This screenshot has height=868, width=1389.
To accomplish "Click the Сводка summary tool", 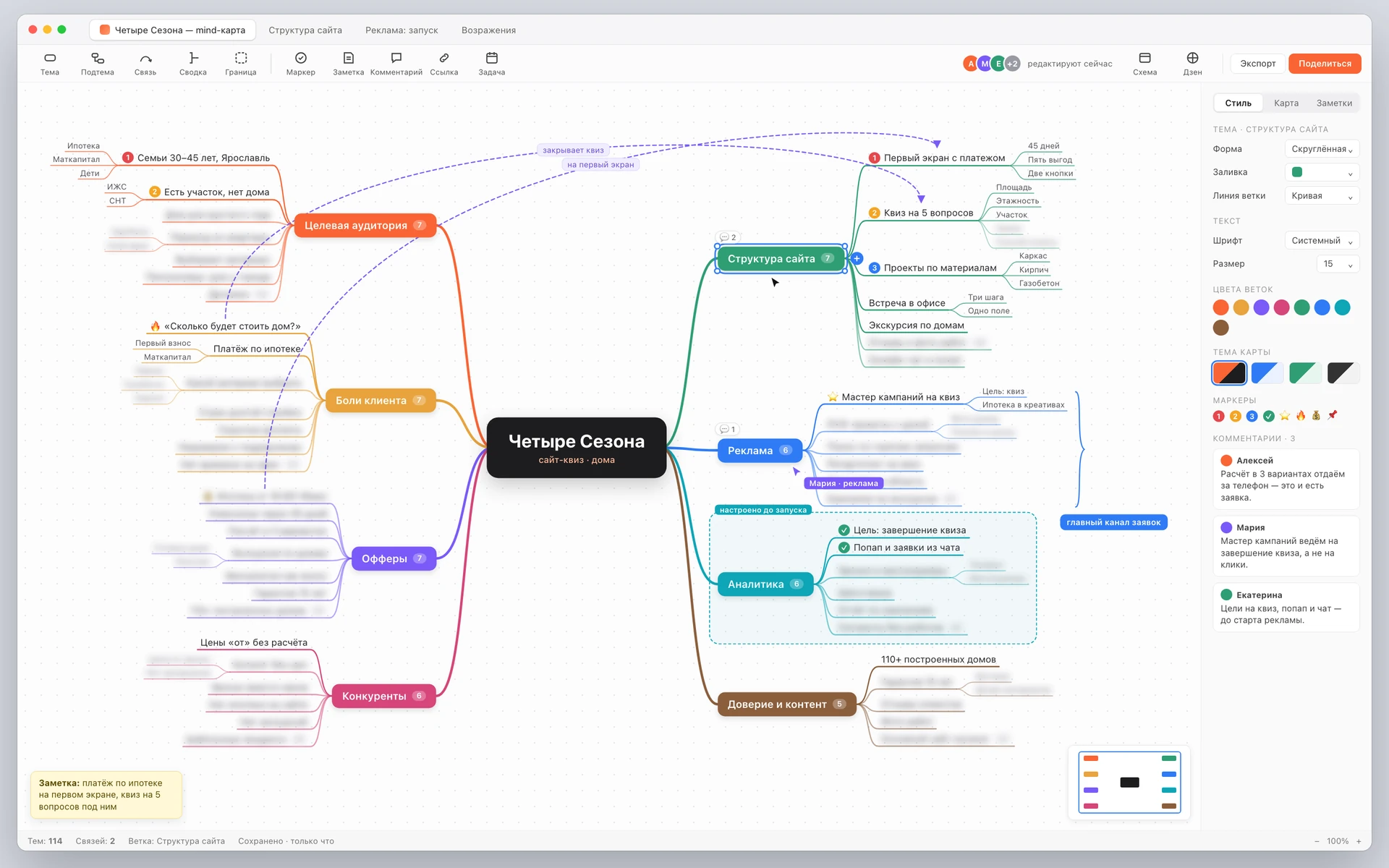I will point(193,64).
